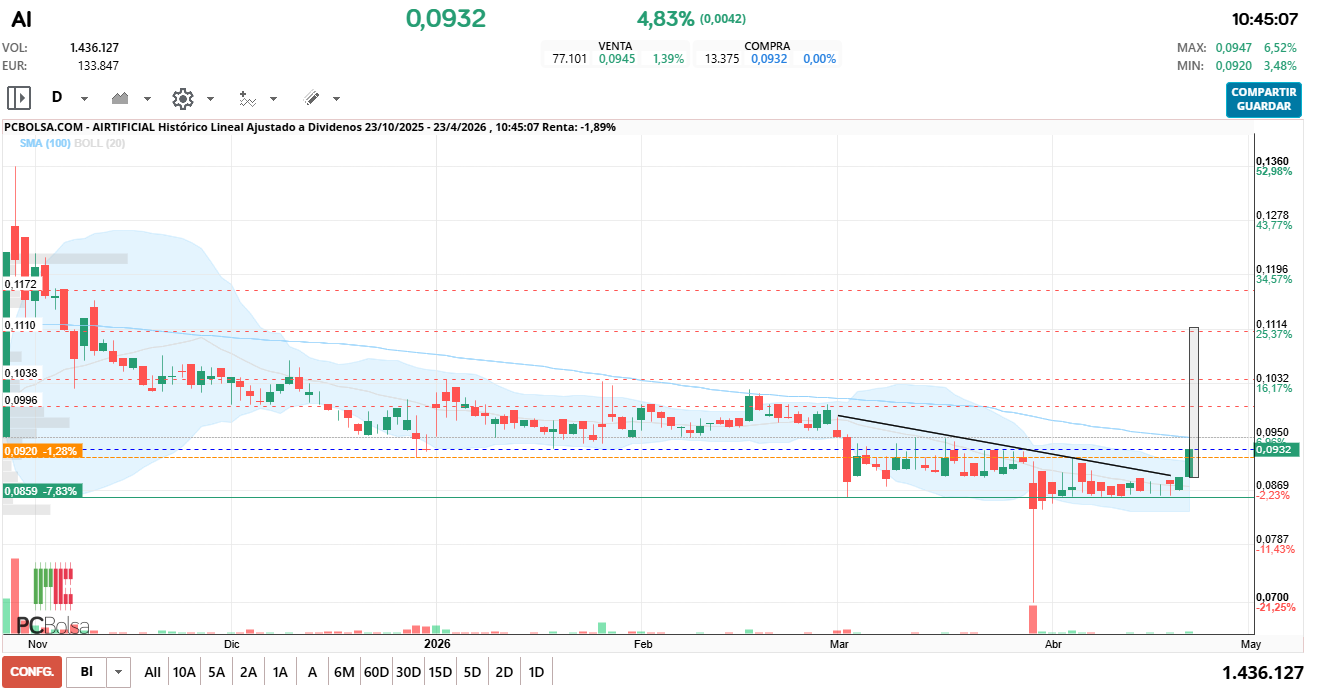Click the COMPARTIR GUARDAR button

point(1264,99)
